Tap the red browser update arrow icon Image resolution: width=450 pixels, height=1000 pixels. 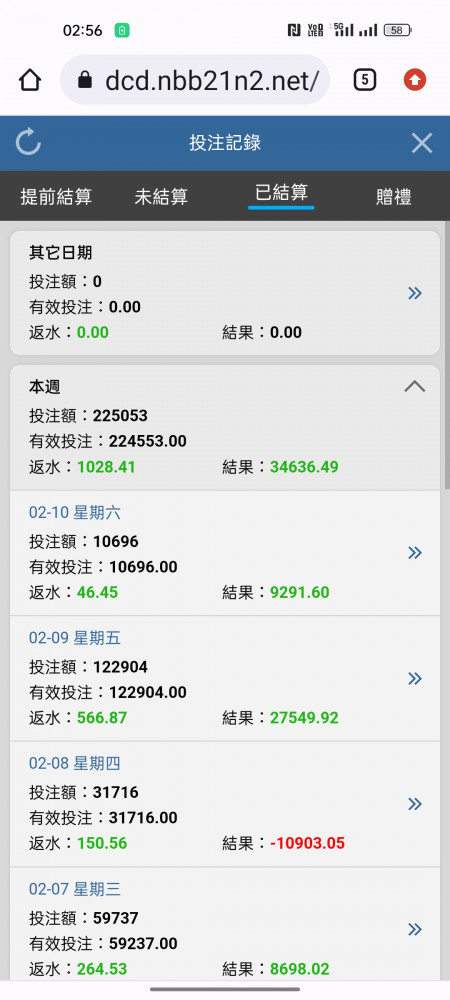pos(415,80)
